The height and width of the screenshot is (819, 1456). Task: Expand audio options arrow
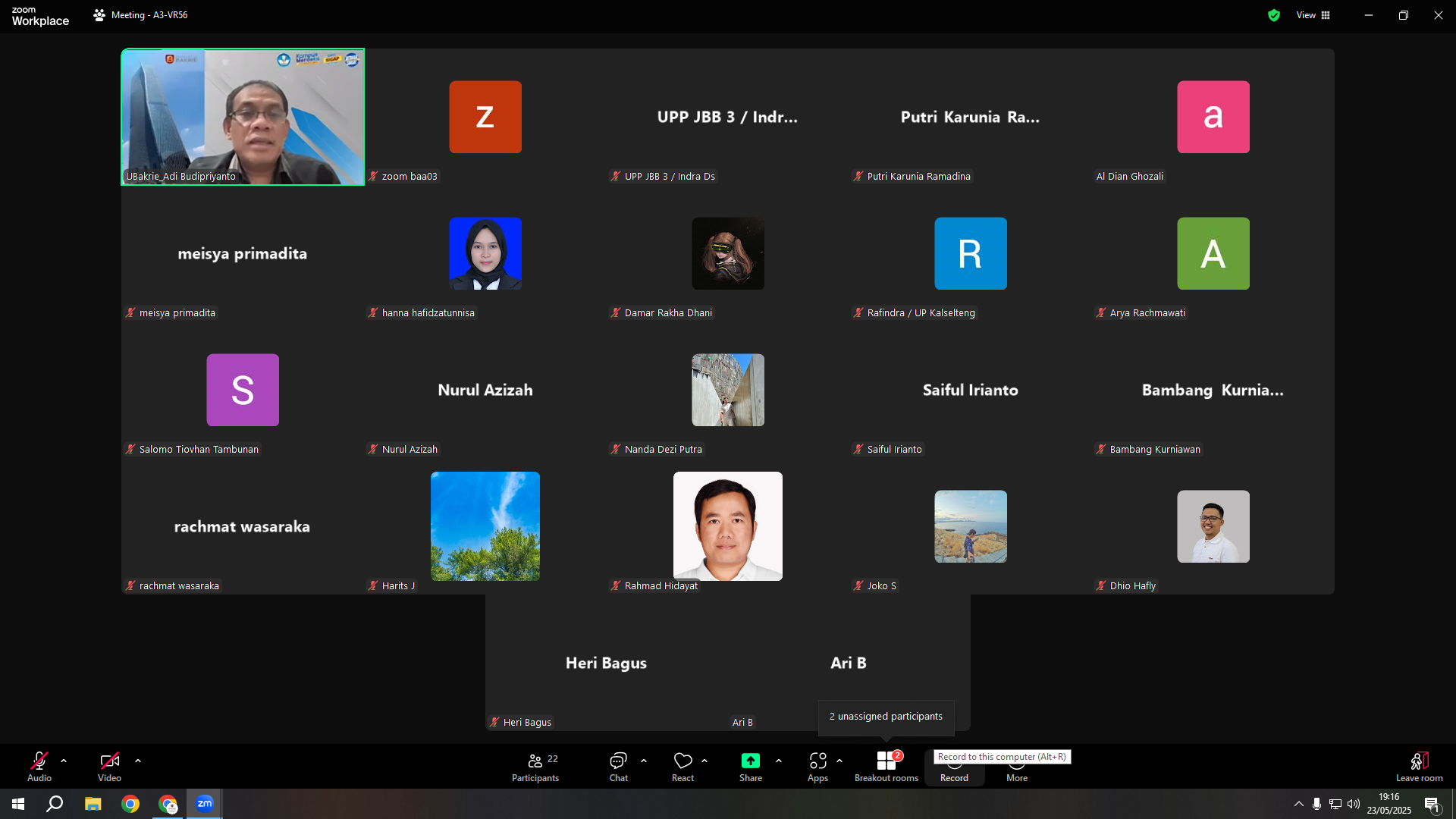pyautogui.click(x=64, y=761)
